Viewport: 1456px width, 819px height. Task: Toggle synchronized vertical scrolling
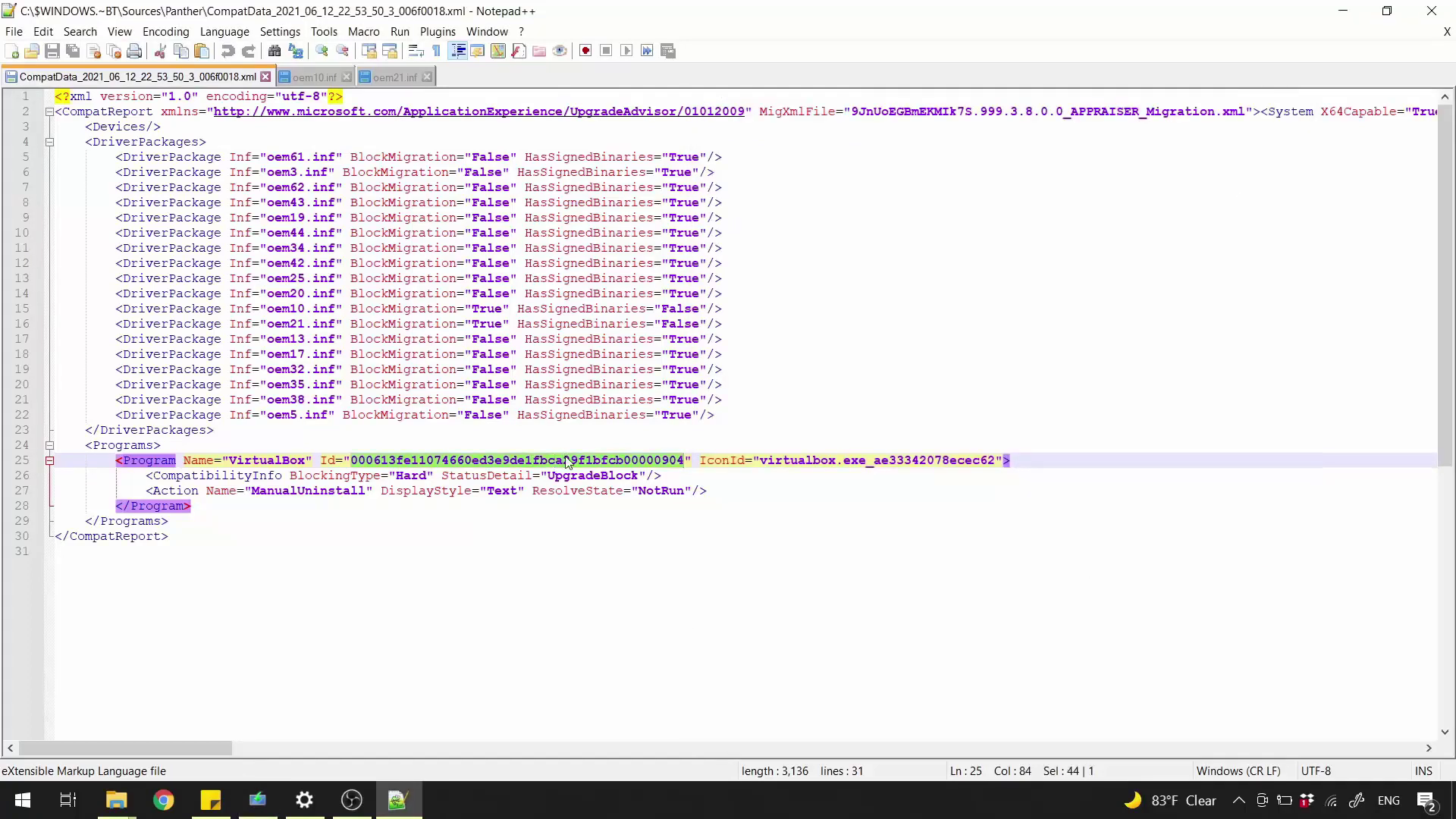[369, 51]
